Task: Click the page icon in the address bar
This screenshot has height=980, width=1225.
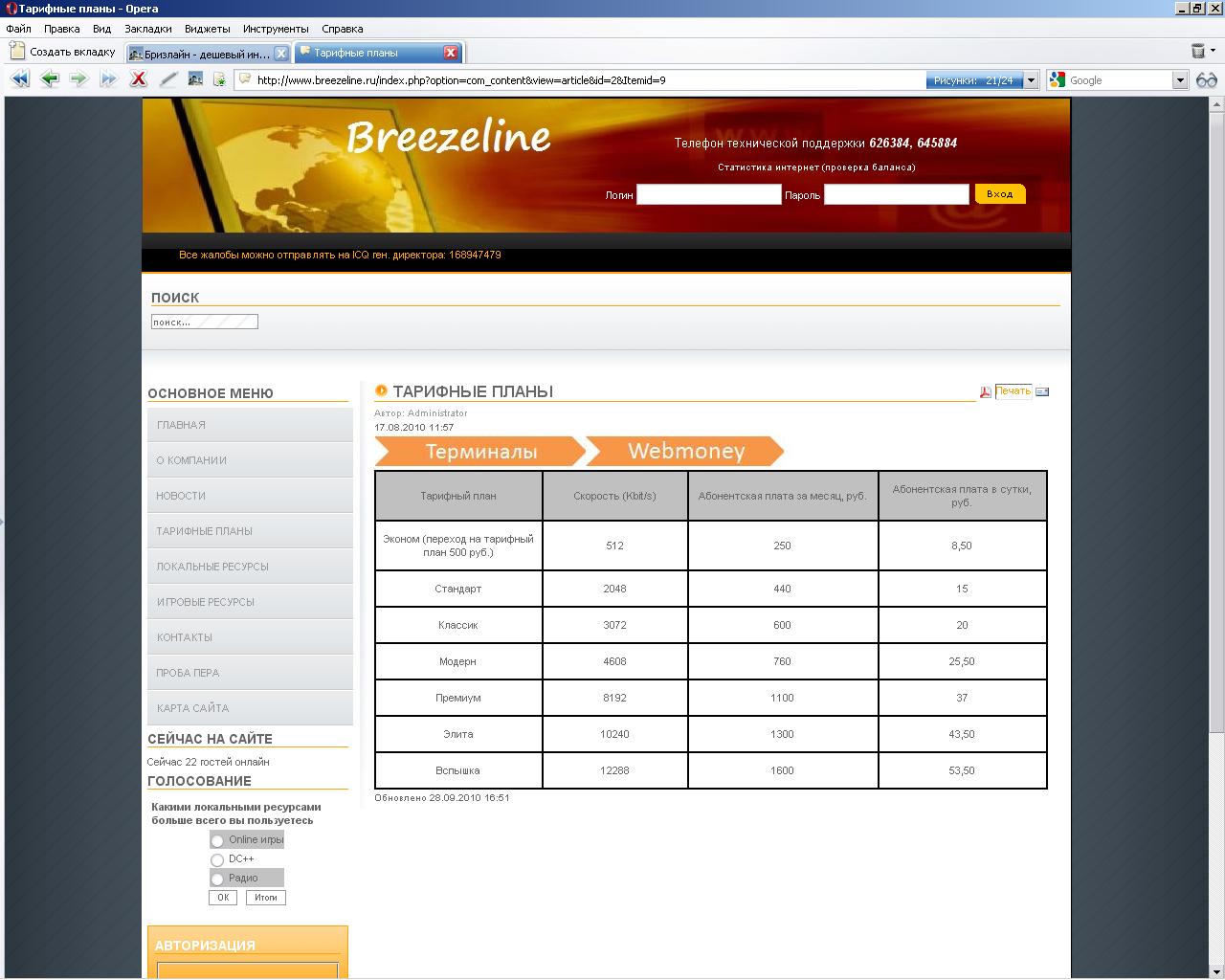Action: pos(245,79)
